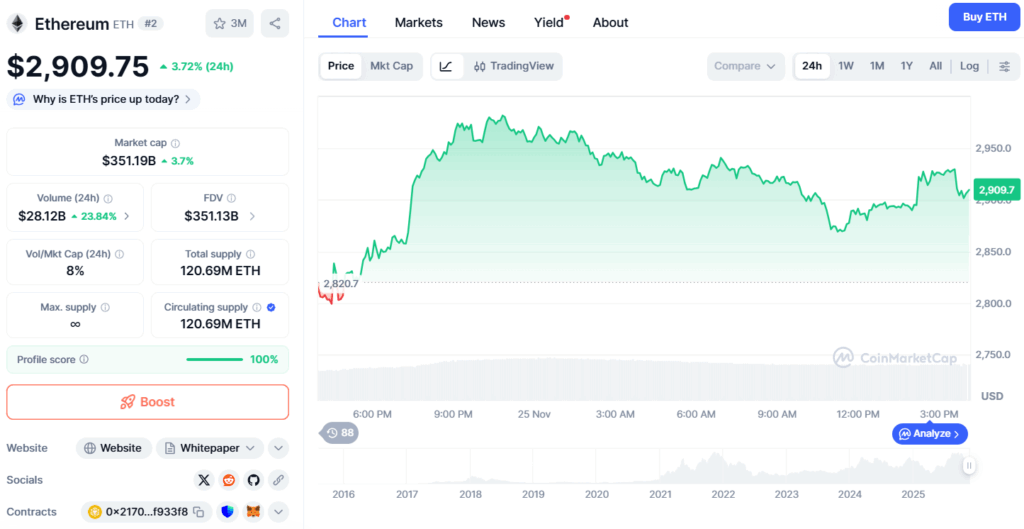The width and height of the screenshot is (1024, 529).
Task: Click the share icon next to watchlist star
Action: click(275, 24)
